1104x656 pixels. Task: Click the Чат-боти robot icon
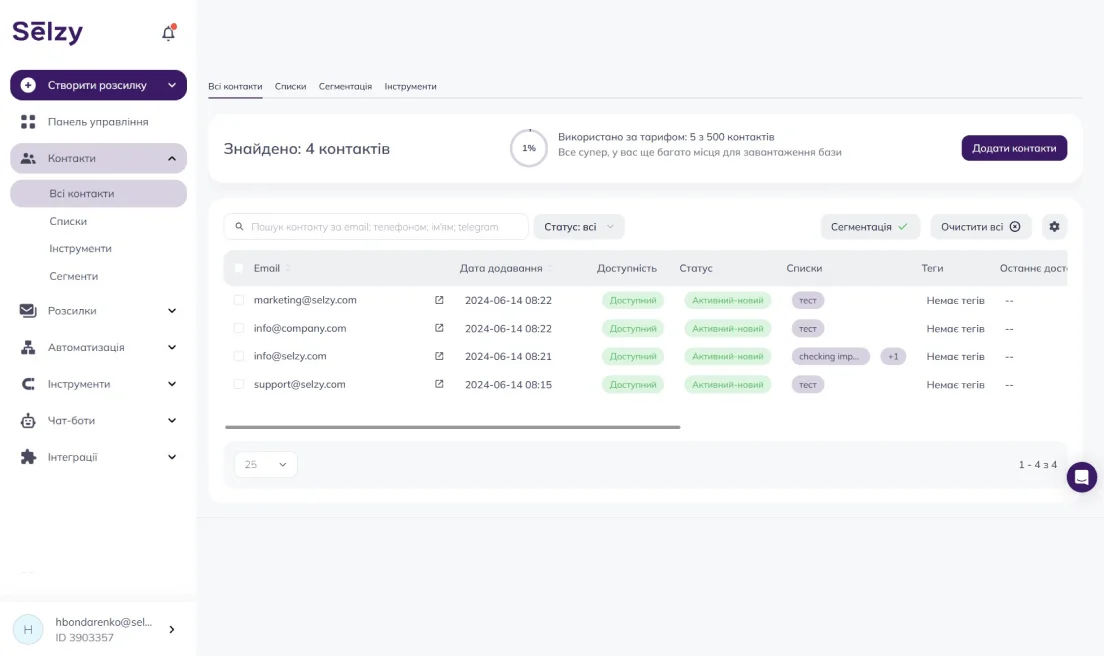pos(28,420)
